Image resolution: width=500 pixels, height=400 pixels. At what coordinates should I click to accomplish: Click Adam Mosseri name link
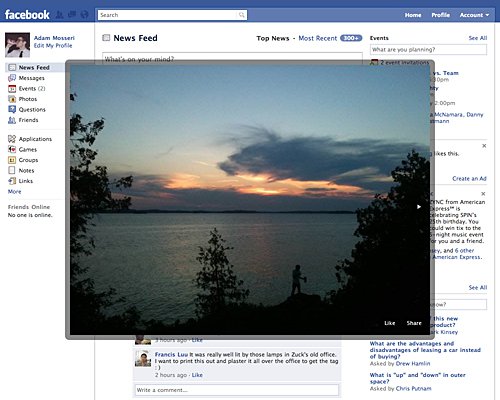(x=54, y=38)
